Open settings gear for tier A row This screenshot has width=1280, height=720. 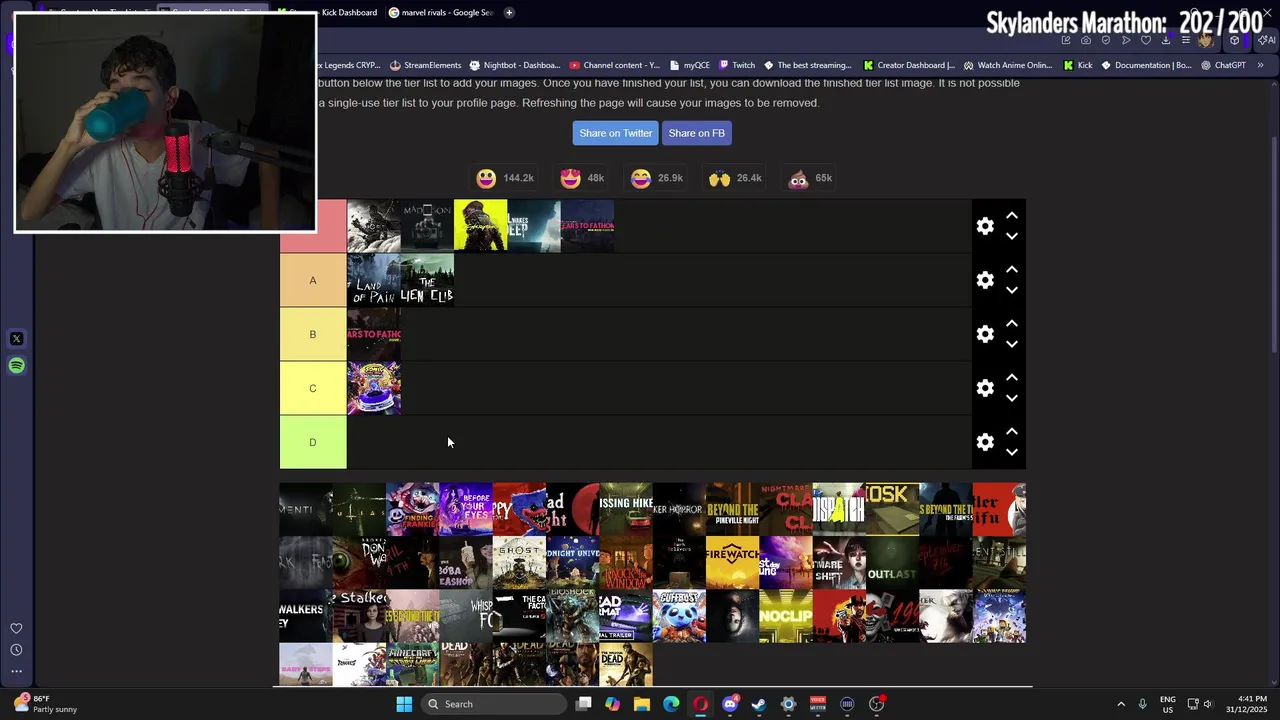(x=985, y=280)
